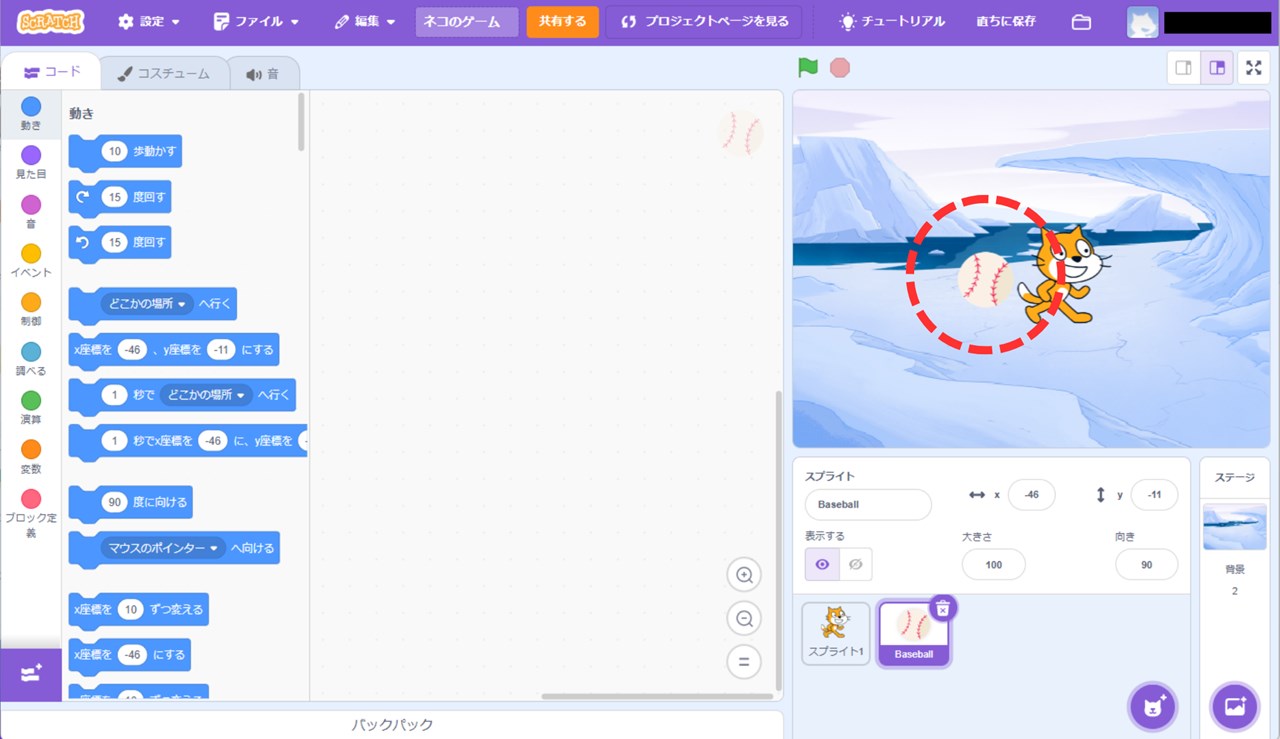Expand どこかの場所 dropdown in 1秒で block

pyautogui.click(x=206, y=395)
